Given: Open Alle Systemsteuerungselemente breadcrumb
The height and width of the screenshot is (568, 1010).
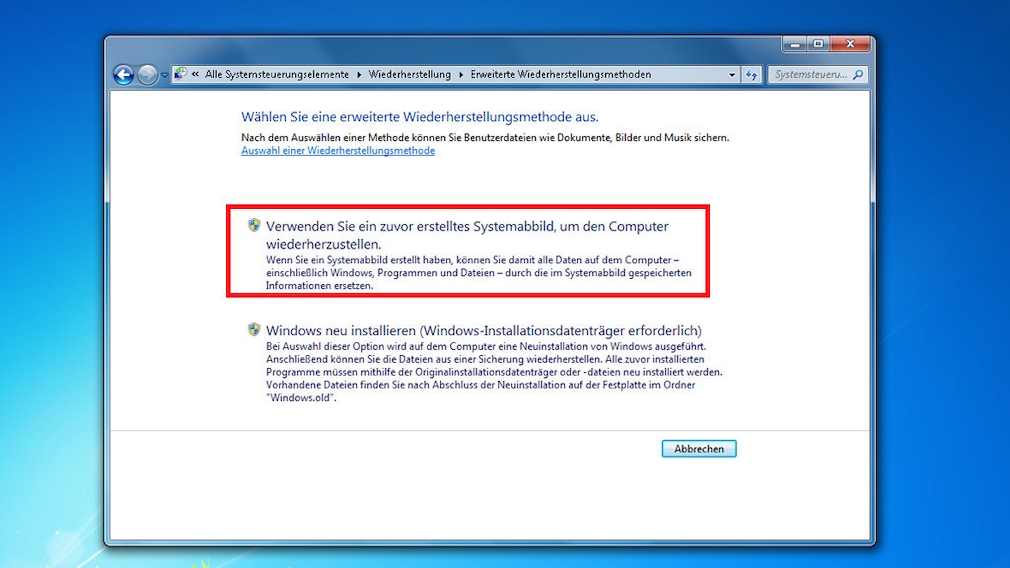Looking at the screenshot, I should [277, 75].
